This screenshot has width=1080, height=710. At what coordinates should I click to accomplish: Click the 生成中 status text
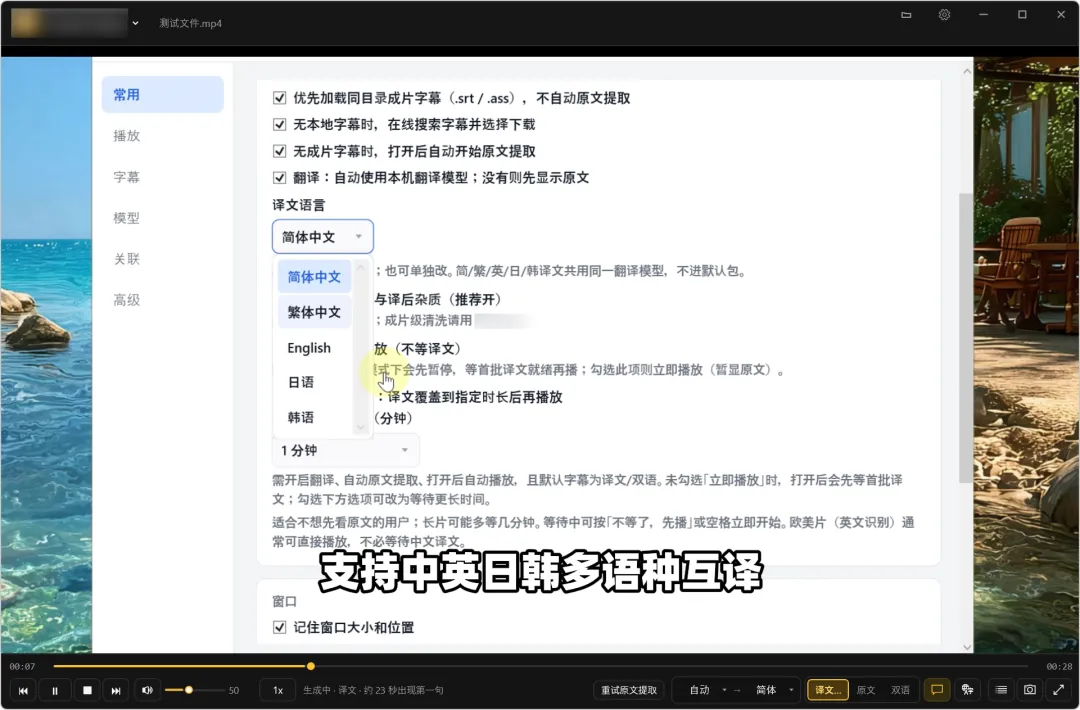[373, 690]
